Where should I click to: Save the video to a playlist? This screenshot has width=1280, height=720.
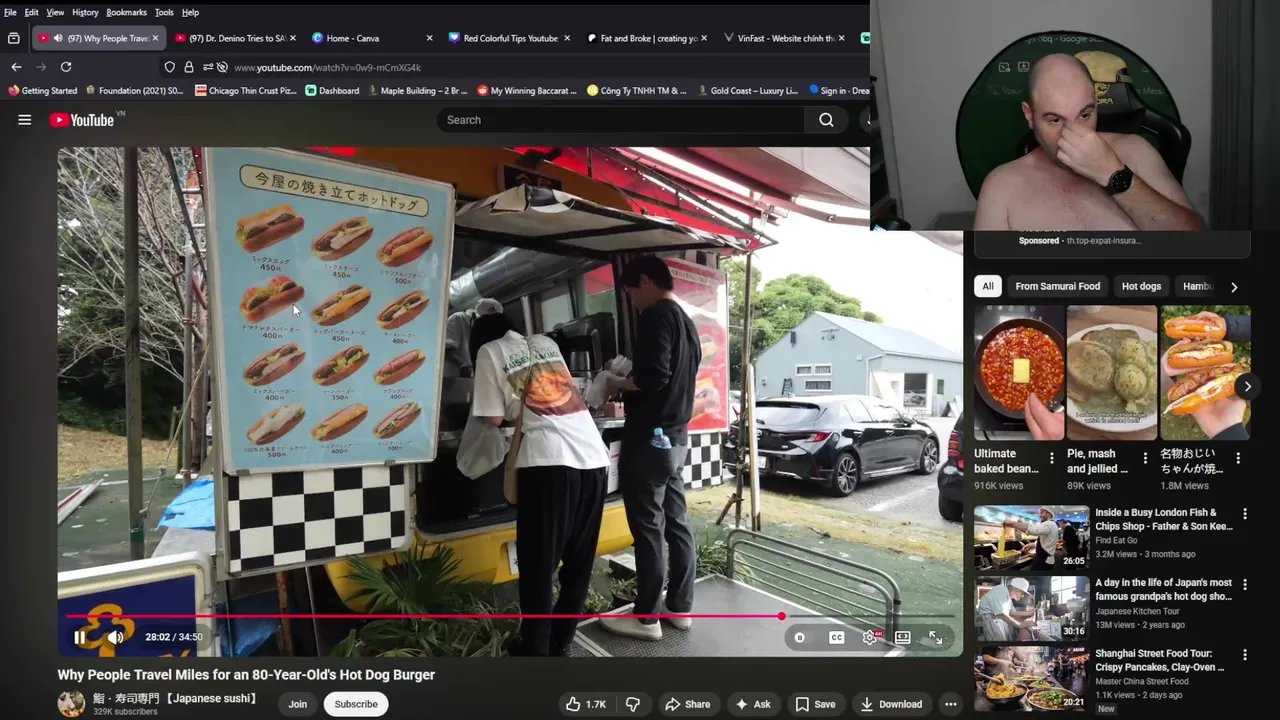tap(815, 704)
